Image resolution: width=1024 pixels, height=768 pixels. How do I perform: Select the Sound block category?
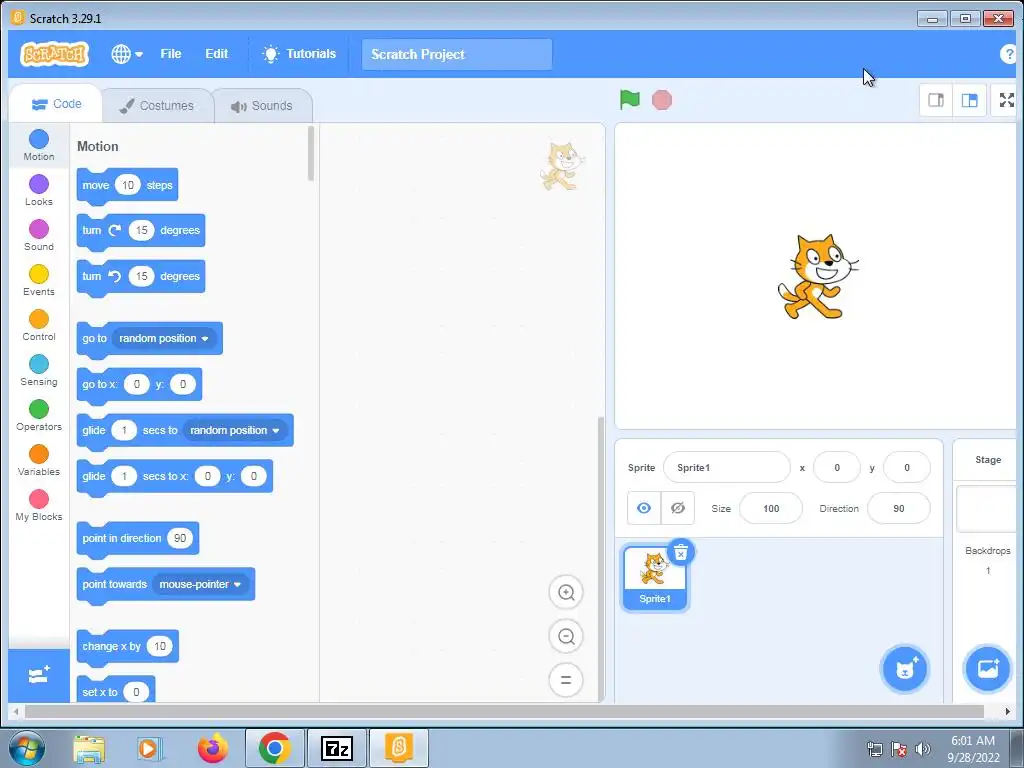coord(39,235)
